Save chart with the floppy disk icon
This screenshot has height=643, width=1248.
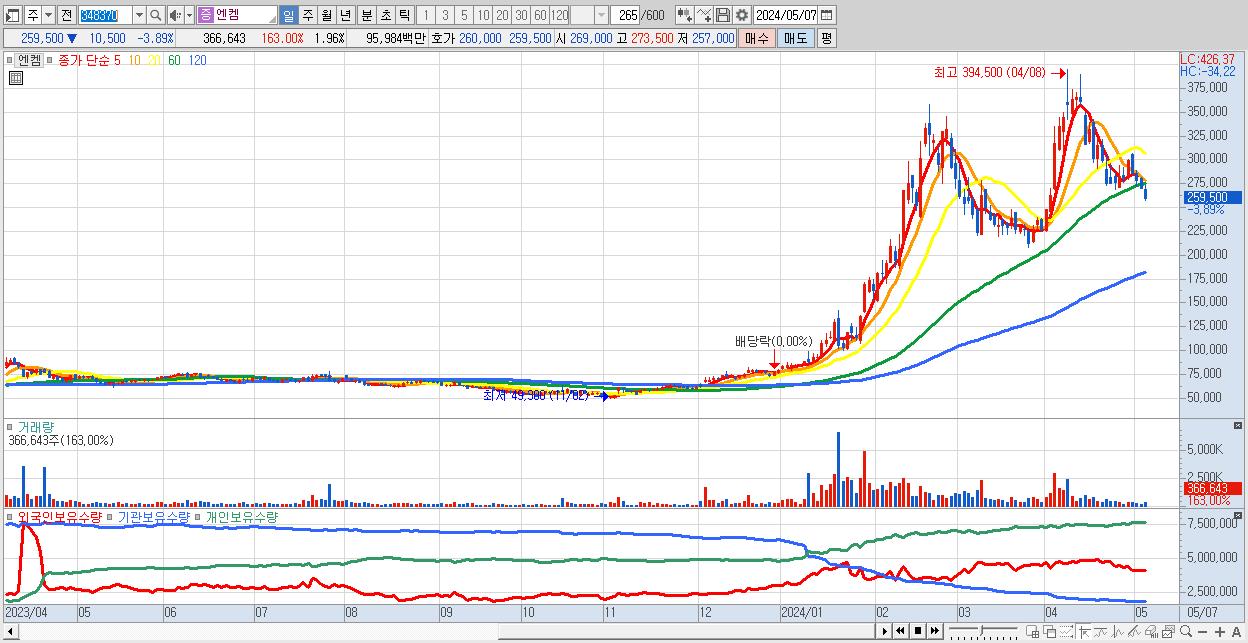pos(722,15)
